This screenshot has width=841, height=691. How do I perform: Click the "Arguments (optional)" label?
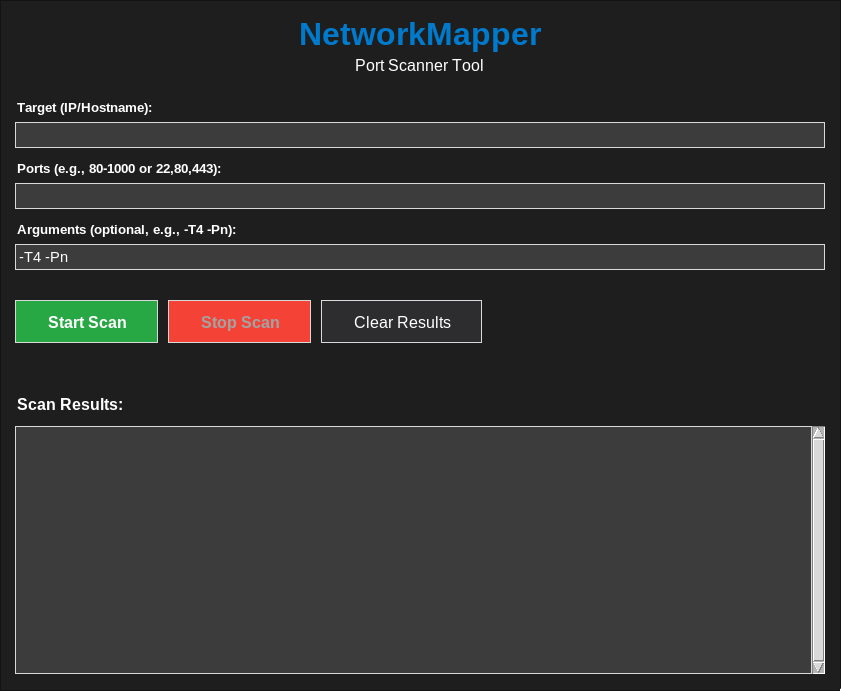point(126,229)
